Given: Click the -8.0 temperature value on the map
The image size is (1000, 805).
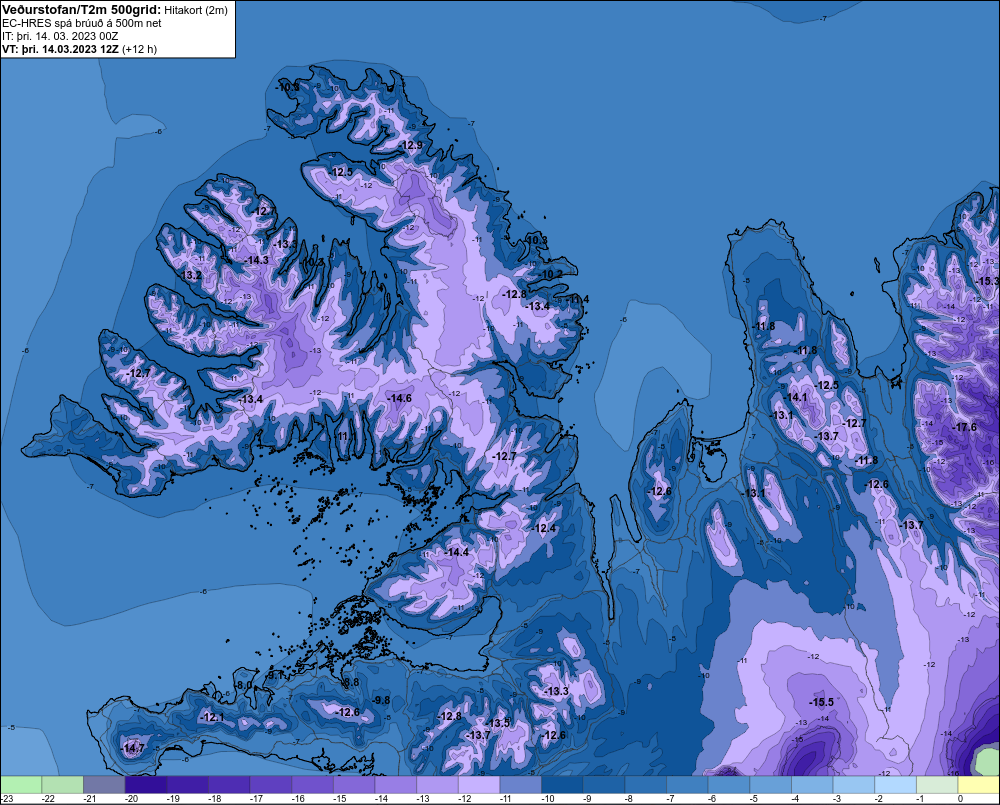Looking at the screenshot, I should point(244,686).
